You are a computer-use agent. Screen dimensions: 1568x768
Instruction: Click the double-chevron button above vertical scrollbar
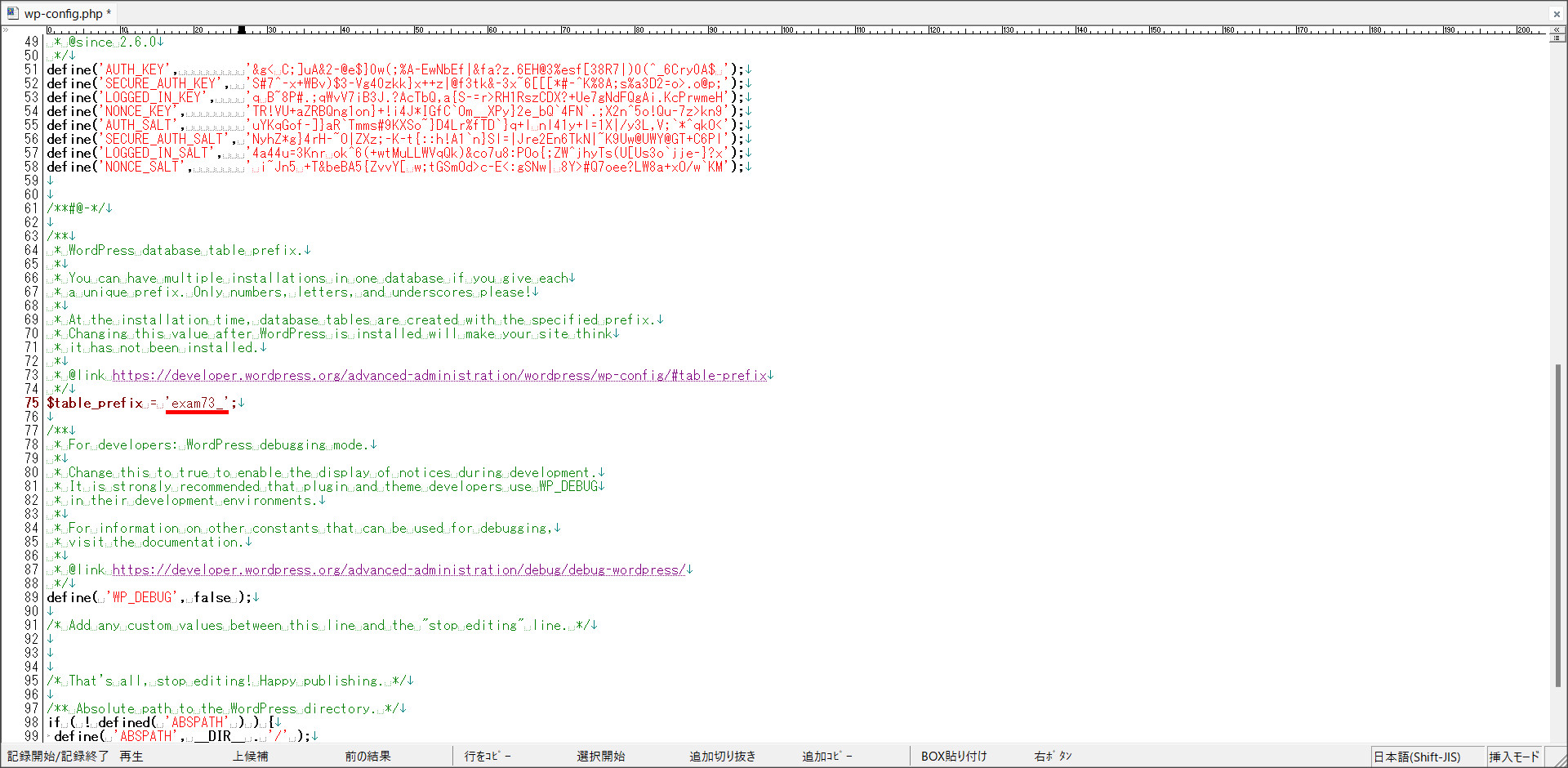coord(1557,29)
